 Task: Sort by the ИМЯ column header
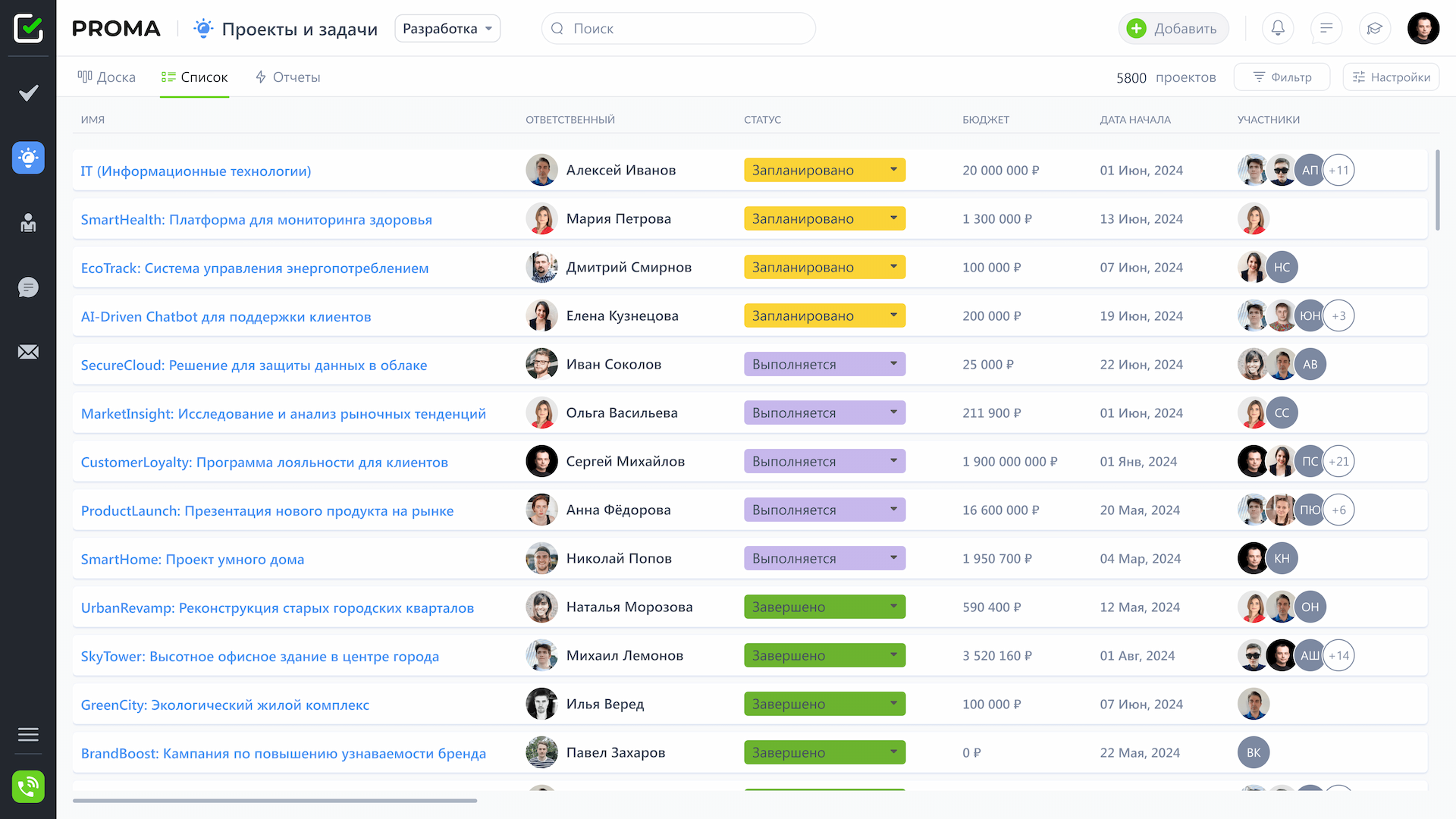pyautogui.click(x=93, y=120)
